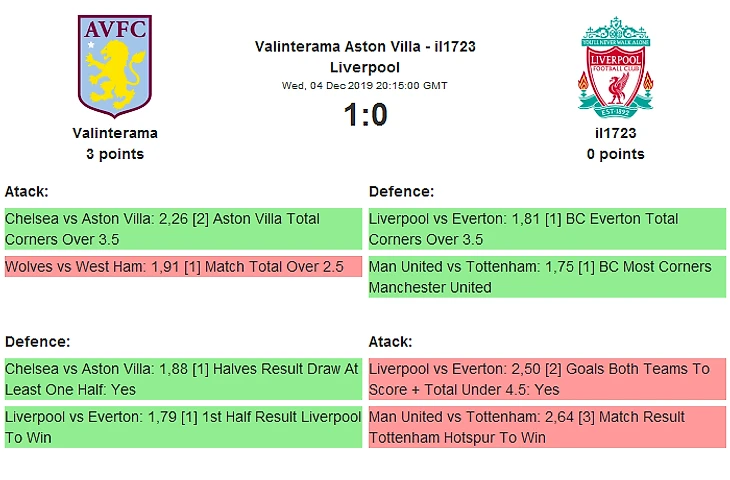Screen dimensions: 730x480
Task: Open the il1723 username under Liverpool
Action: pos(615,132)
